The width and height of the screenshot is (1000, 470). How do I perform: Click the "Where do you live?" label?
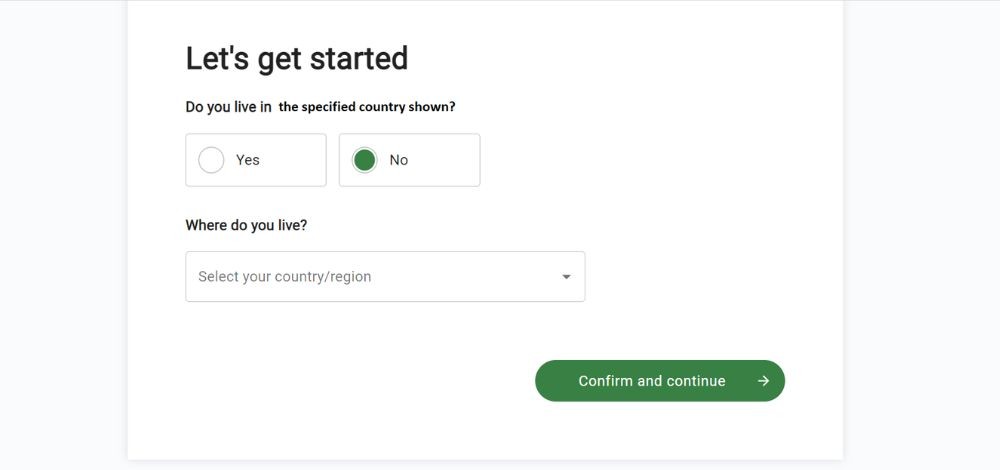tap(246, 225)
